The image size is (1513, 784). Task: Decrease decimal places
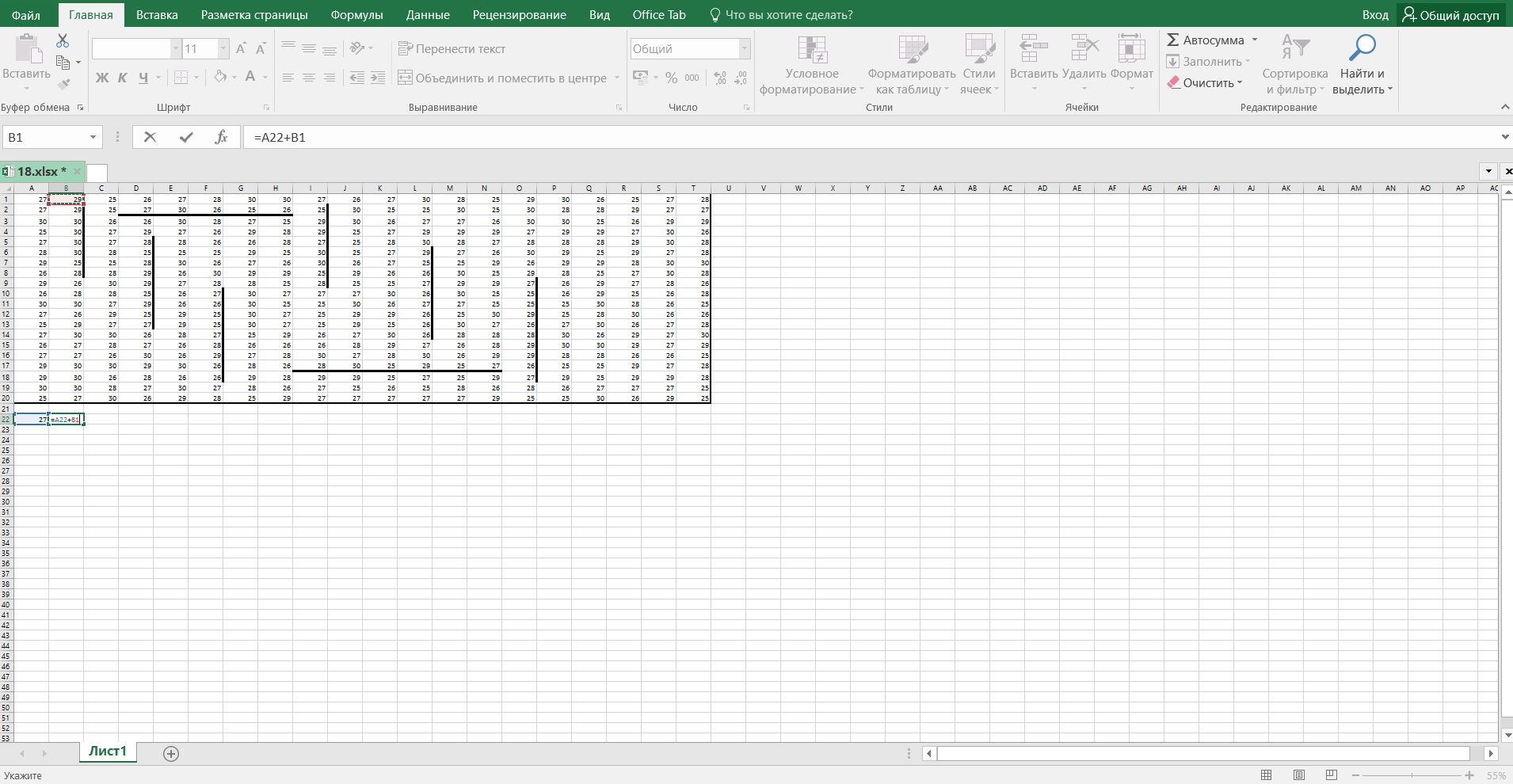[741, 78]
